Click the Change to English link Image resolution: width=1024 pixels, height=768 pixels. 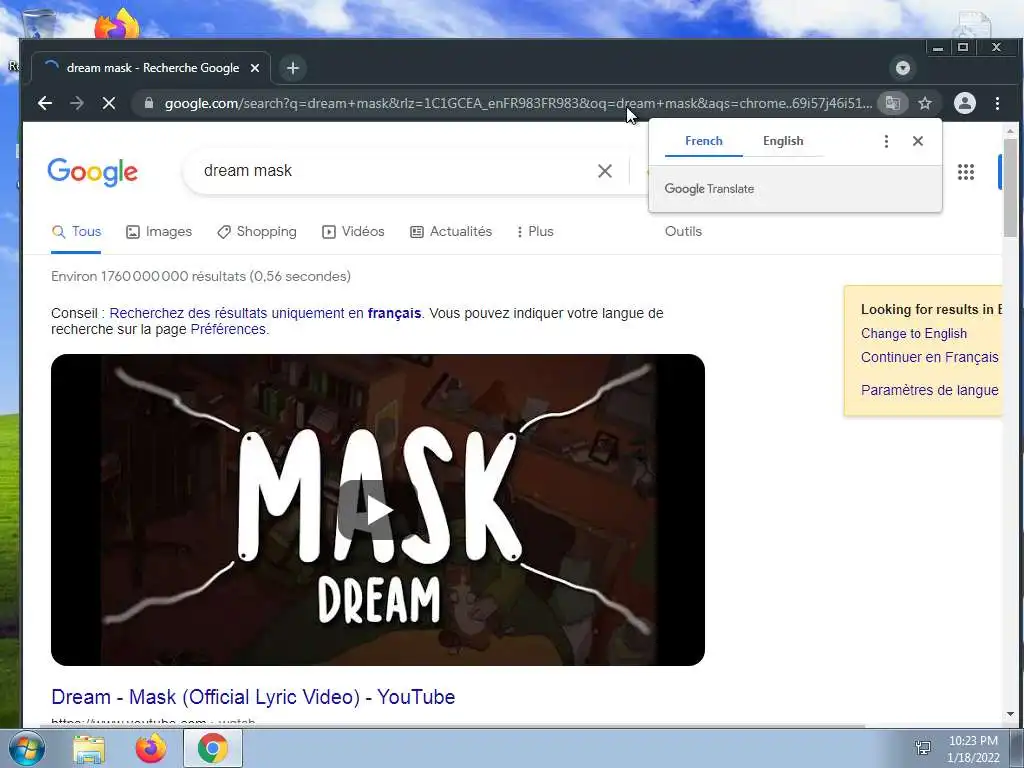[914, 334]
